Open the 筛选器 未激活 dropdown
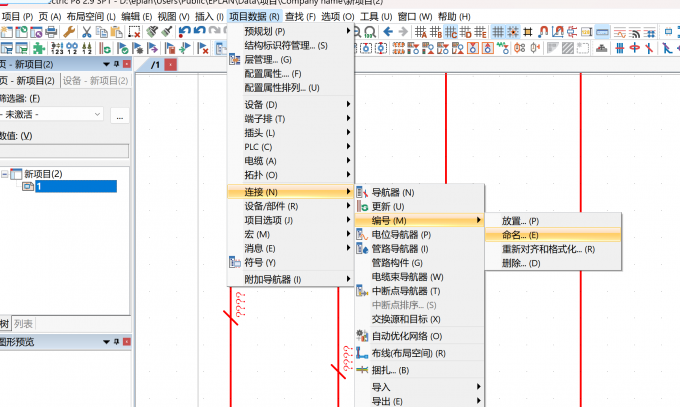 (97, 115)
